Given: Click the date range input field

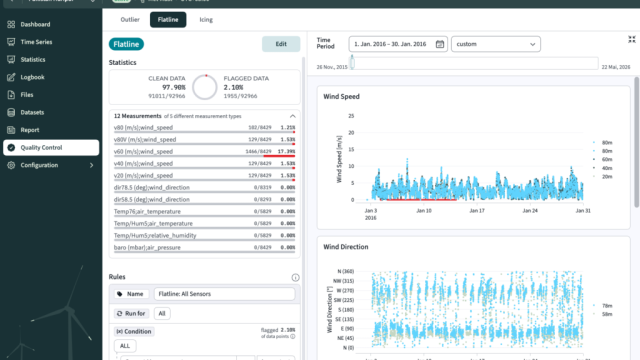Looking at the screenshot, I should pos(398,44).
